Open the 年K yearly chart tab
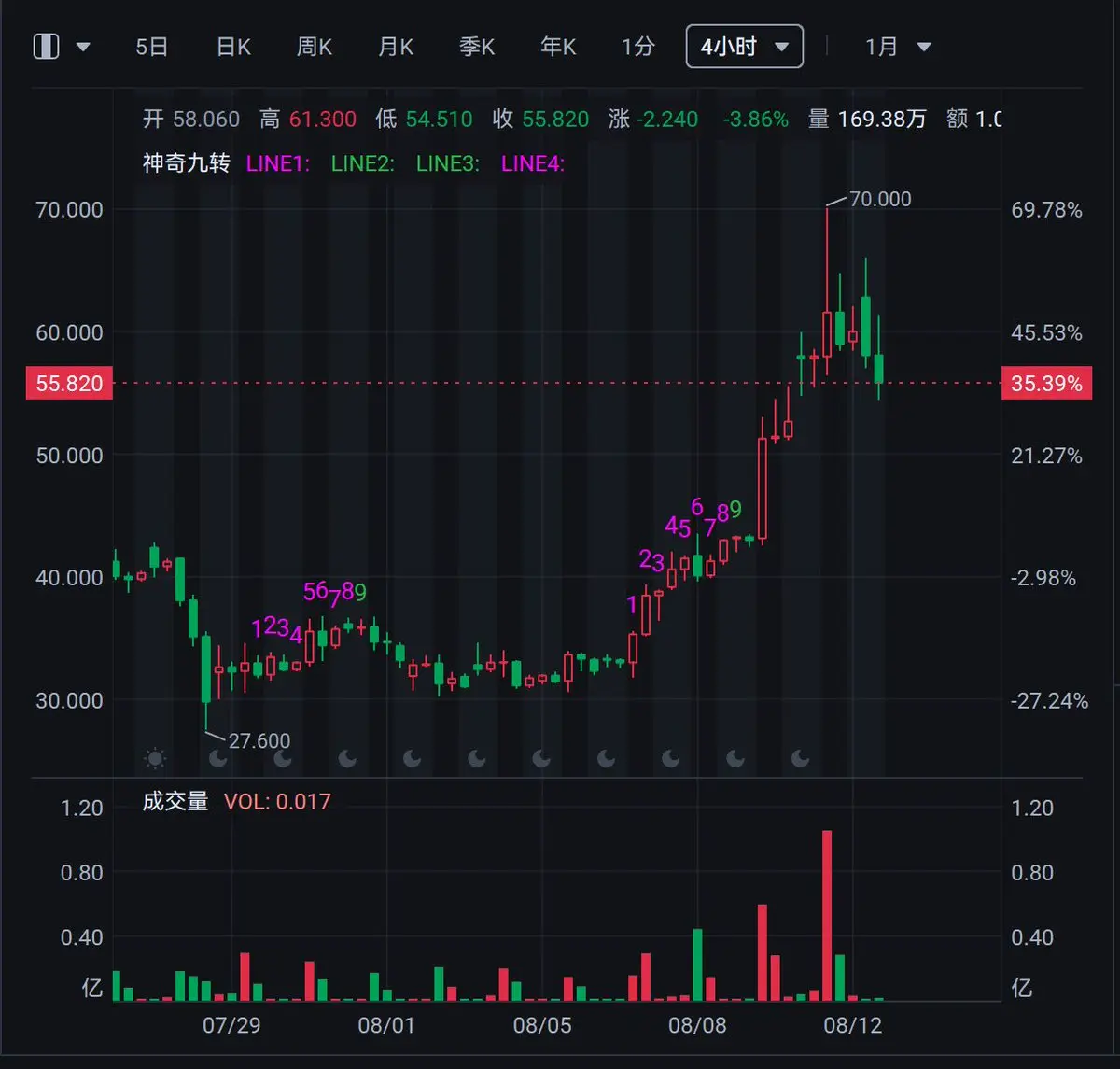 558,47
